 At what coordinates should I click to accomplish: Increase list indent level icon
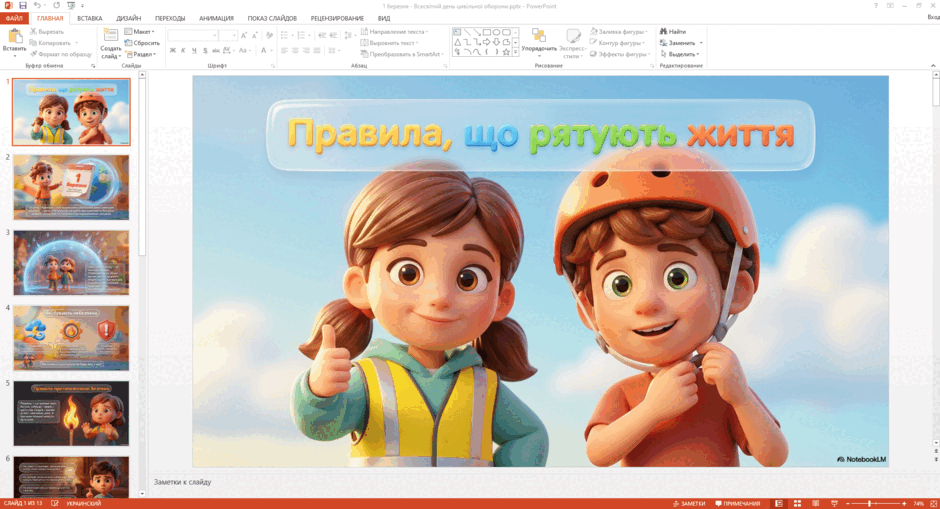pyautogui.click(x=333, y=35)
